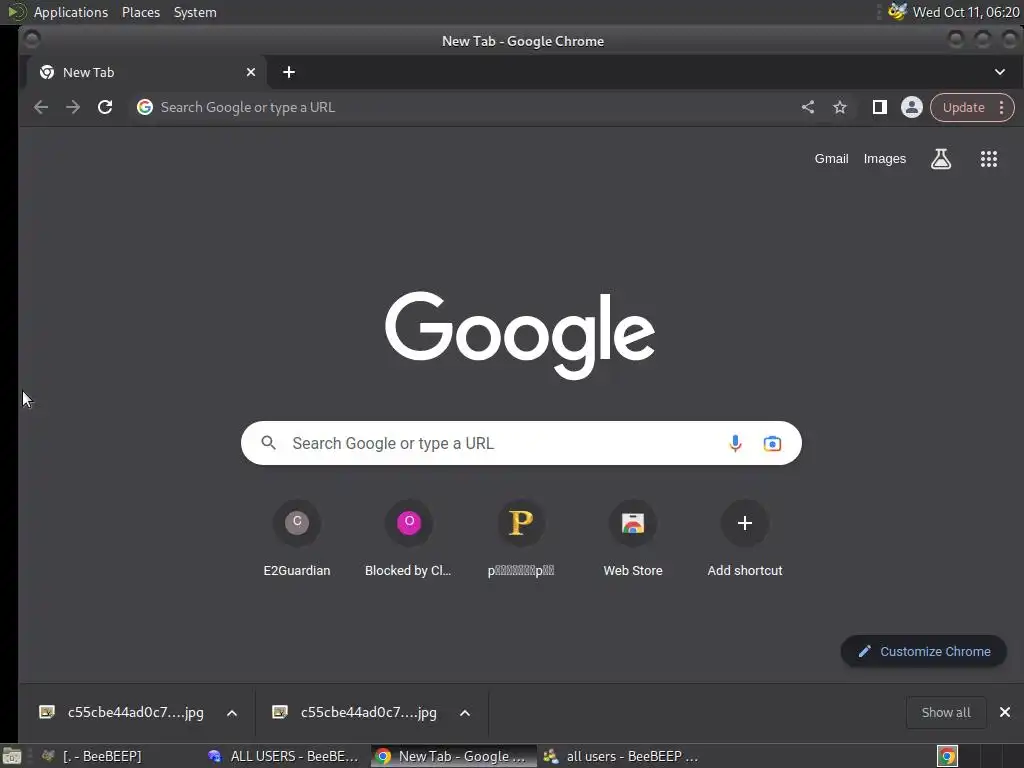Screen dimensions: 1024x768
Task: Open the Places menu
Action: 141,12
